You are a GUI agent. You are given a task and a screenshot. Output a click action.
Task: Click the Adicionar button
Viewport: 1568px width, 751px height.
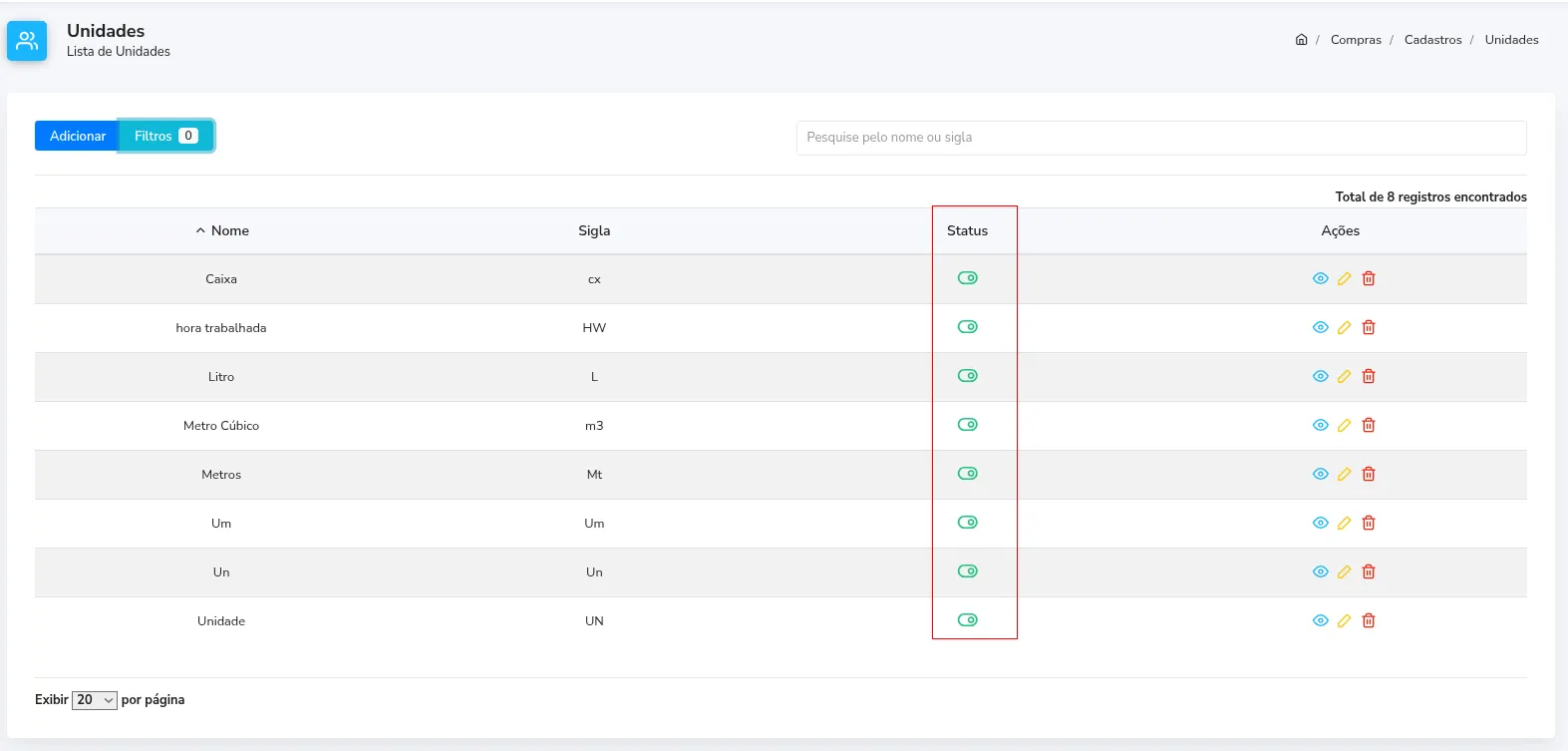[78, 136]
